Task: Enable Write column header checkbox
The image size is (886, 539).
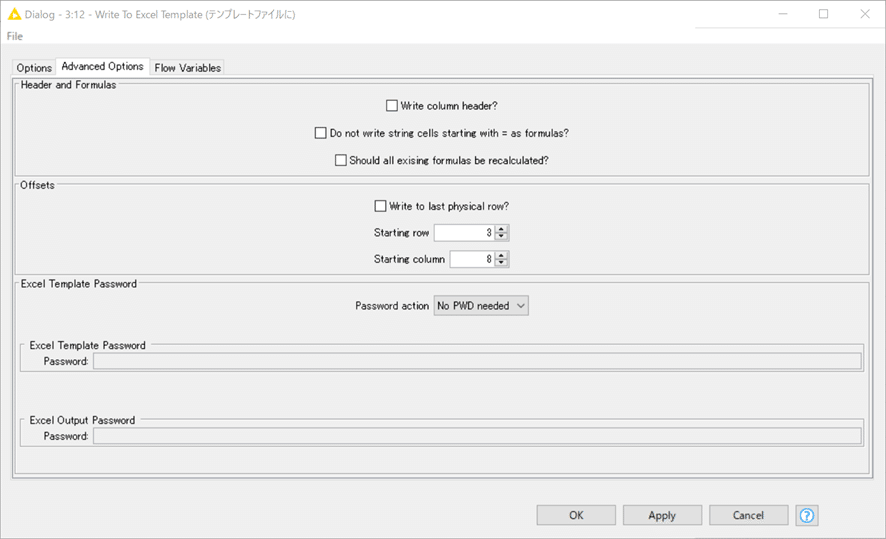Action: [392, 106]
